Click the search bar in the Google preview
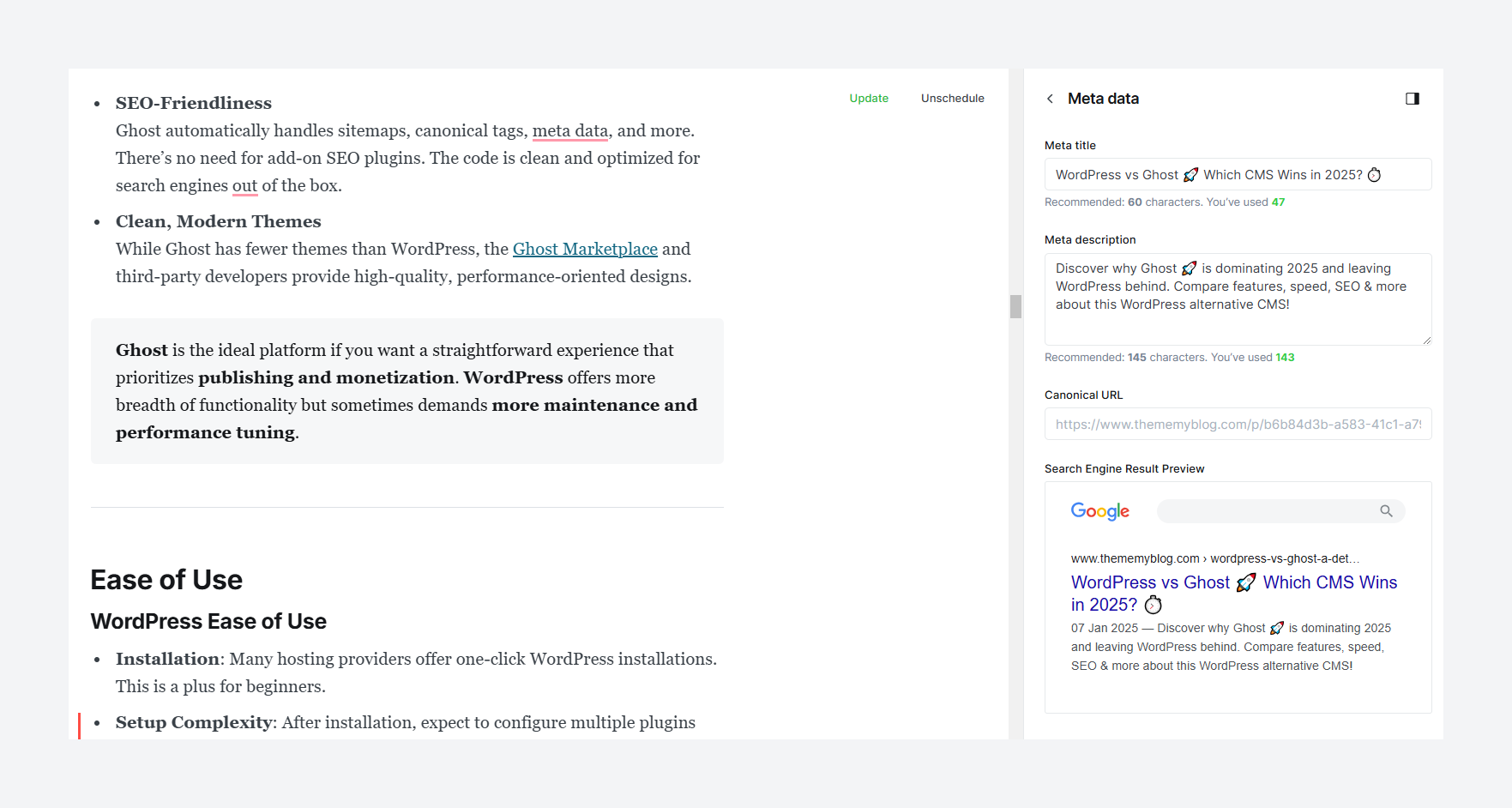Viewport: 1512px width, 808px height. [x=1269, y=510]
